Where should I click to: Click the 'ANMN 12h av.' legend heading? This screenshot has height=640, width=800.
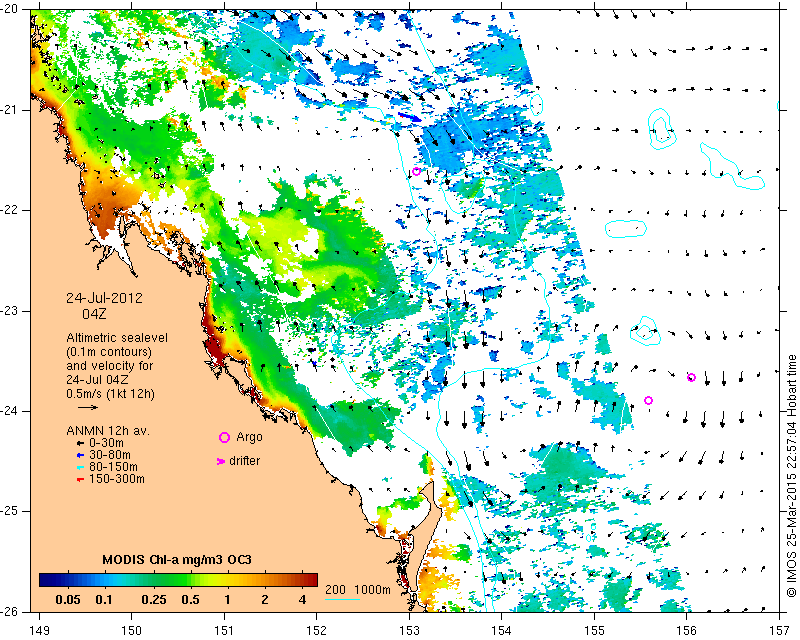point(108,431)
